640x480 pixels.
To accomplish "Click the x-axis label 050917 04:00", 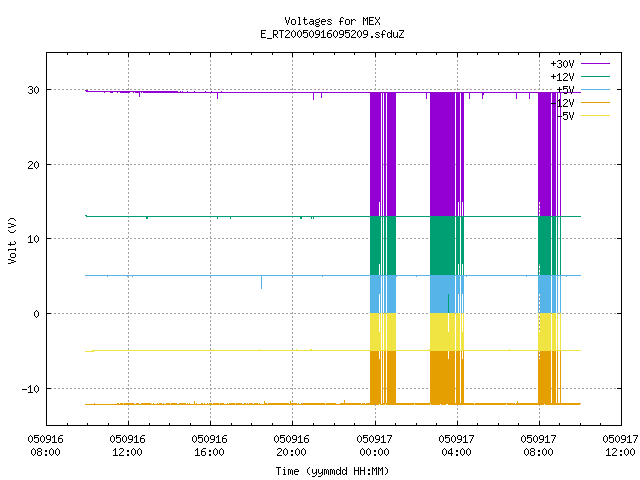I will click(456, 446).
